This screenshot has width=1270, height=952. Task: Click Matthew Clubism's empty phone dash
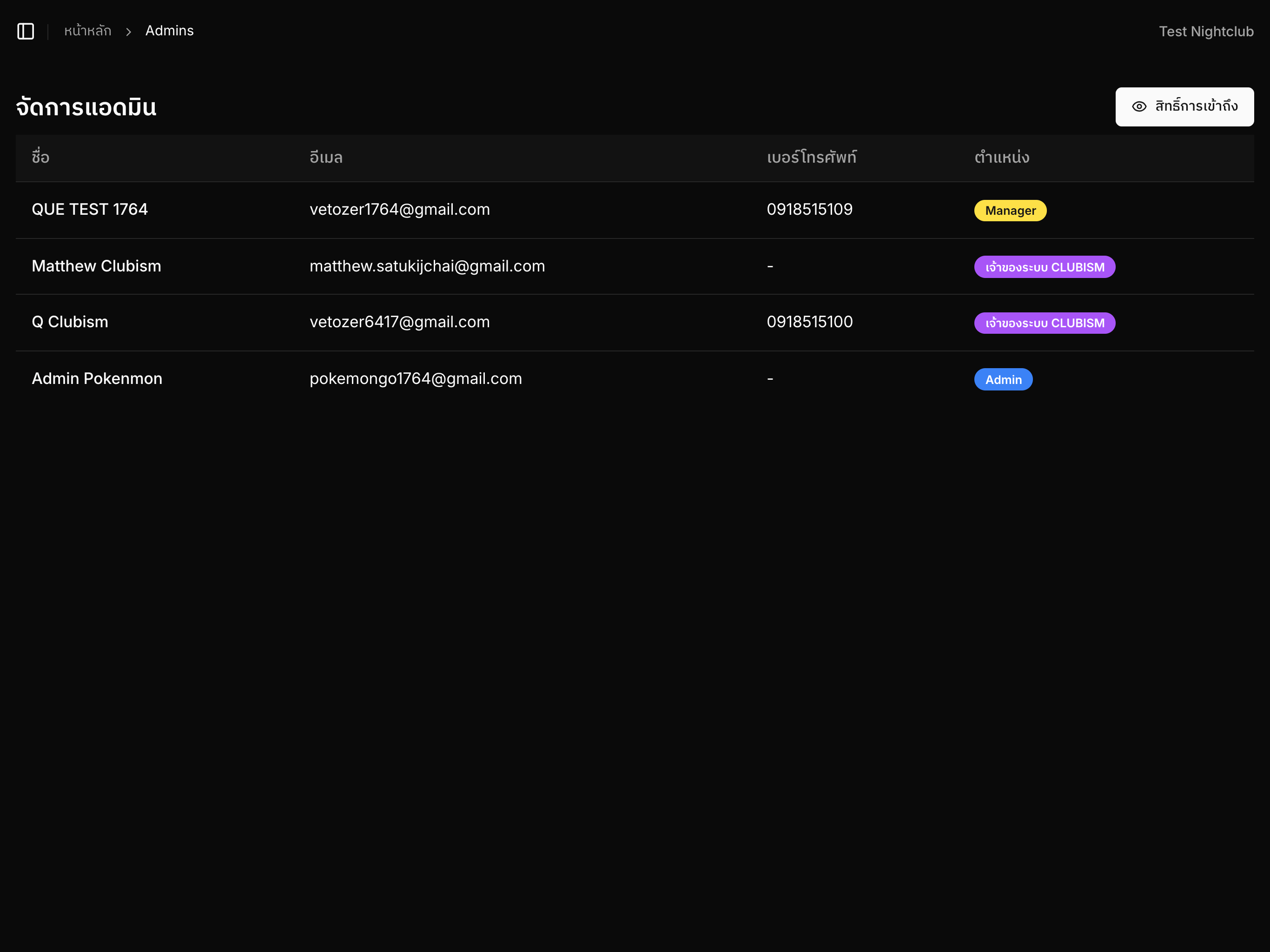point(770,266)
